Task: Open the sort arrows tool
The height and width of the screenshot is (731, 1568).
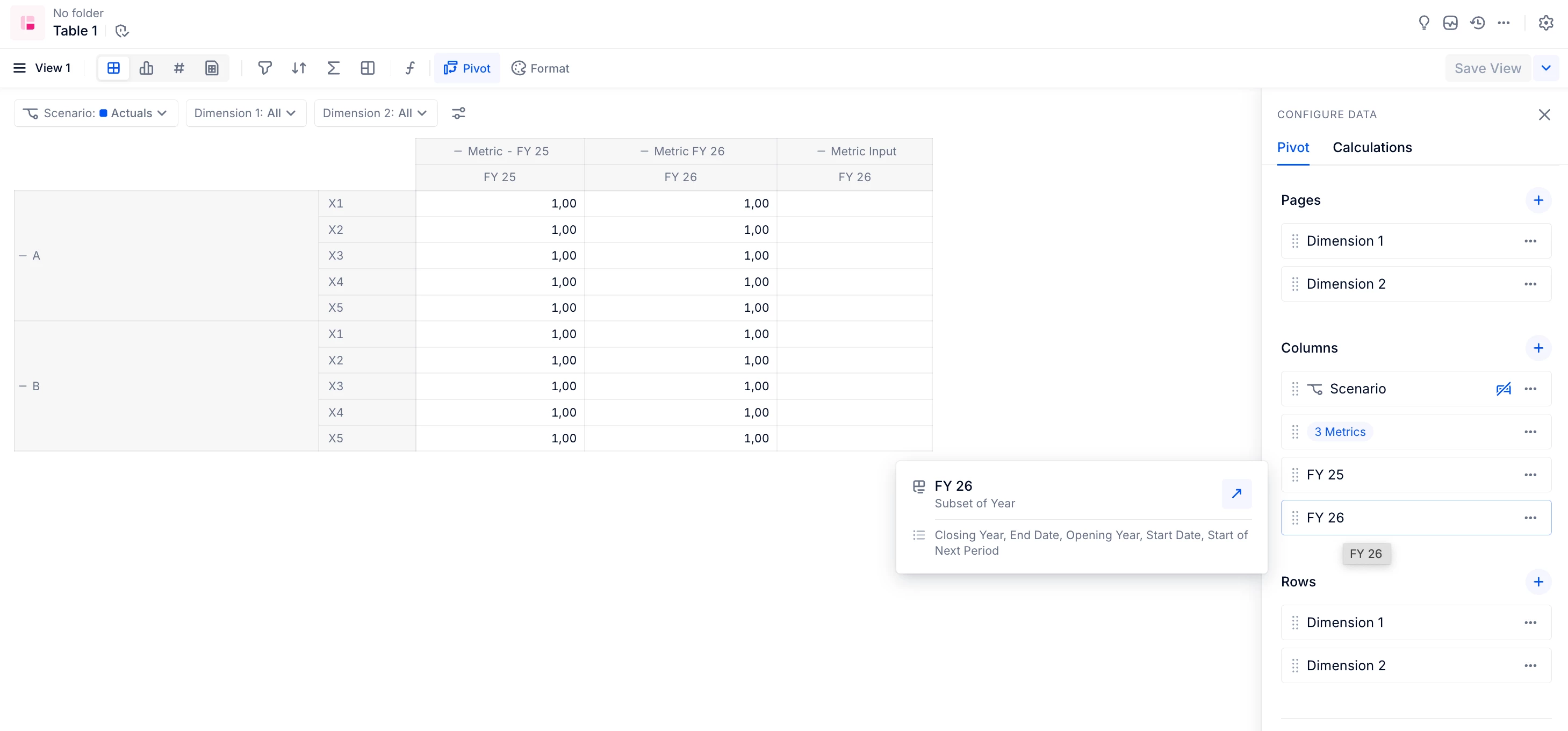Action: pos(298,68)
